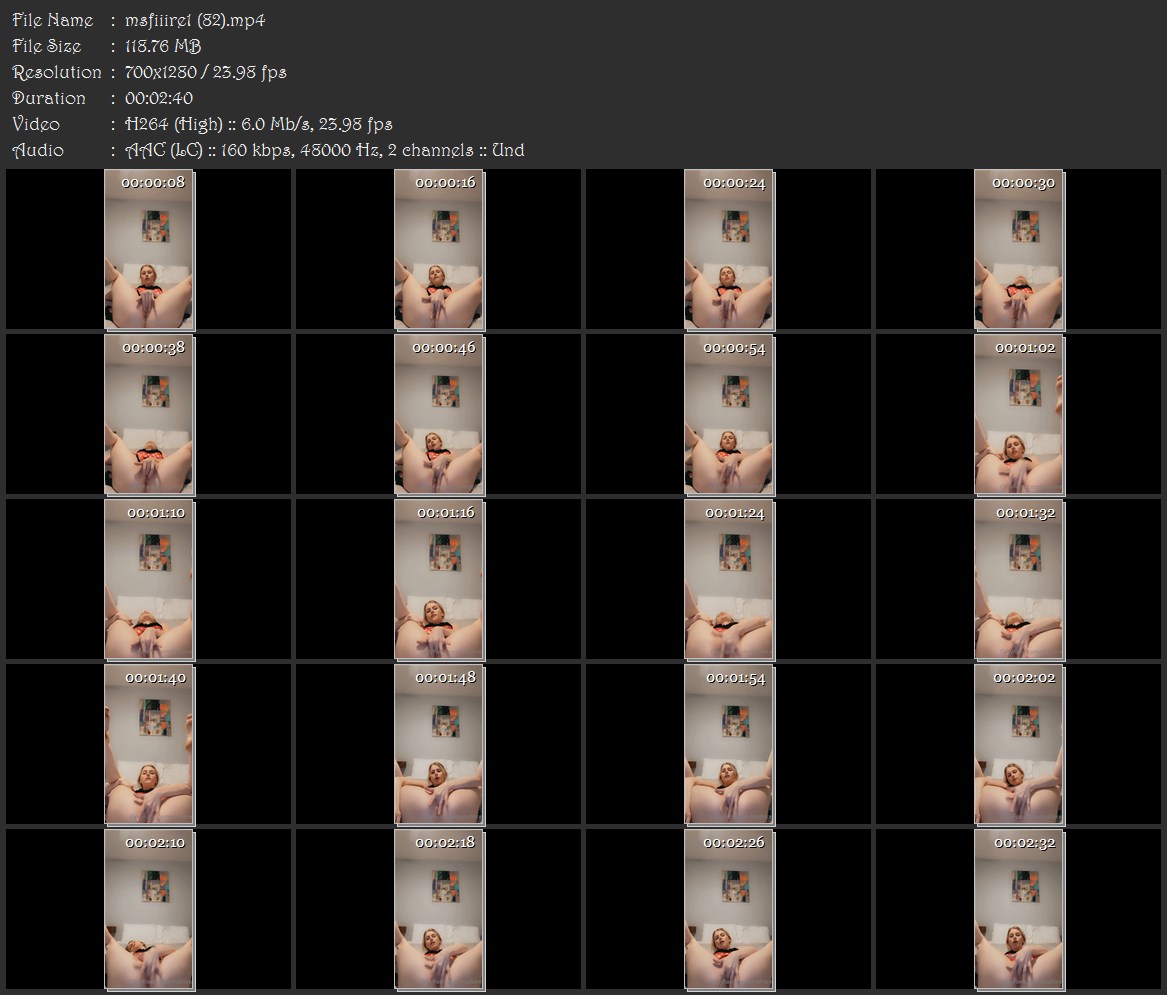The image size is (1167, 995).
Task: Select the frame thumbnail stamped 00:00:54
Action: coord(729,415)
